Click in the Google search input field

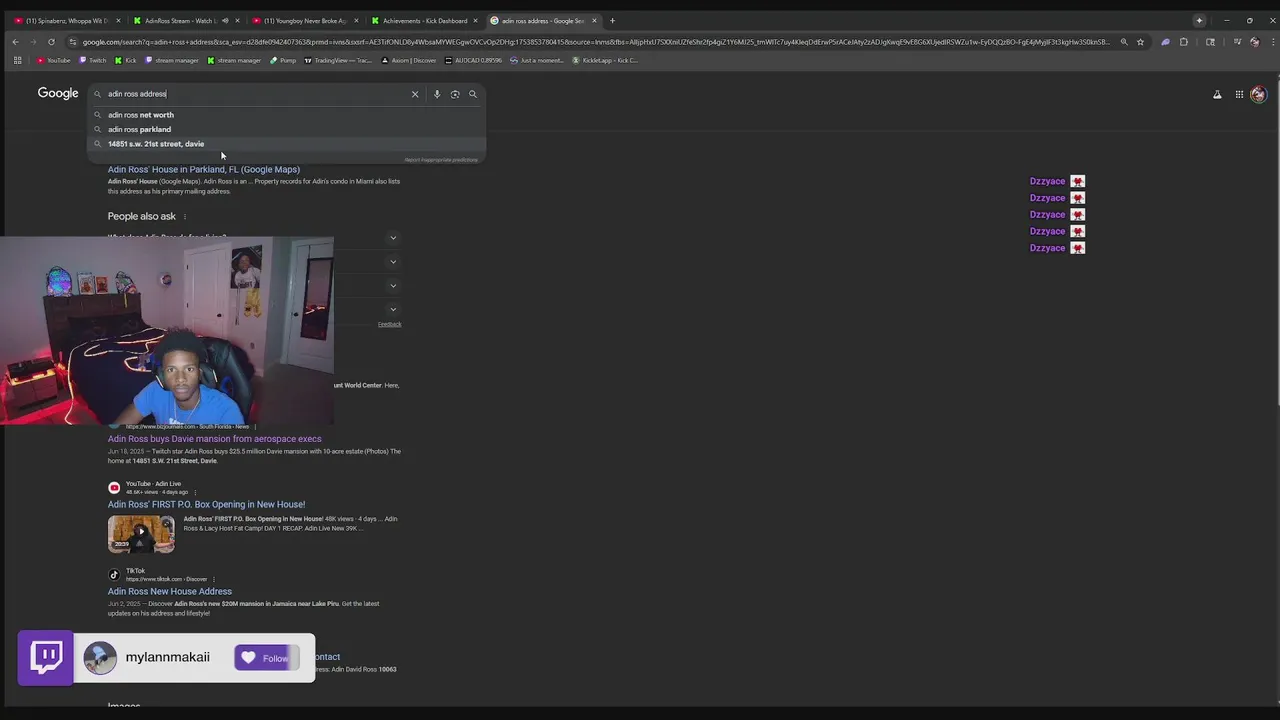pyautogui.click(x=255, y=94)
